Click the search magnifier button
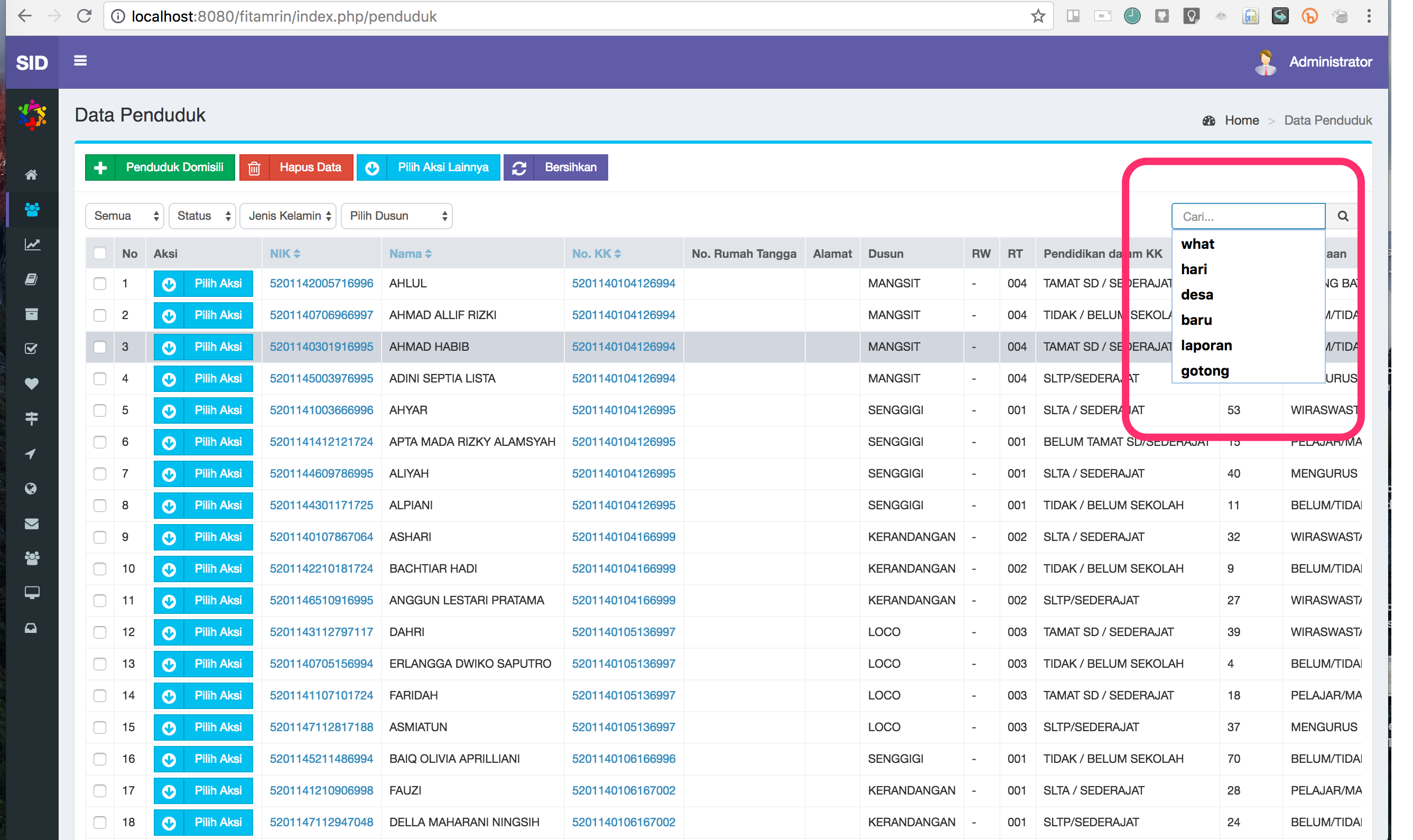 1342,216
